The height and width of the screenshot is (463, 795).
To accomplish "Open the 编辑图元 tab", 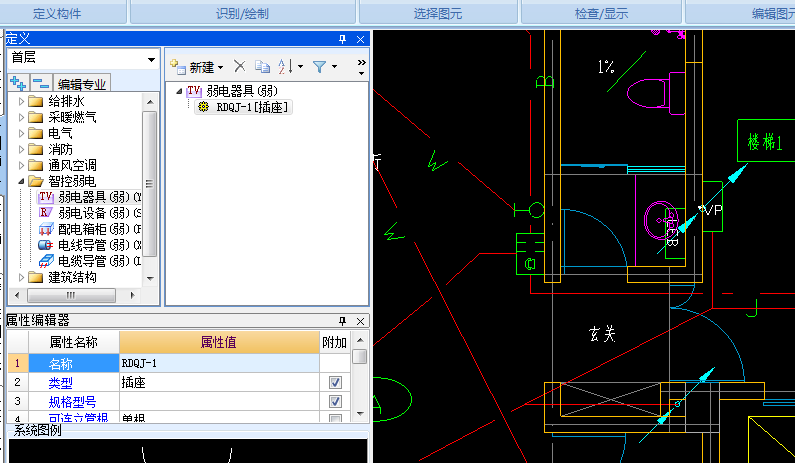I will pos(740,13).
